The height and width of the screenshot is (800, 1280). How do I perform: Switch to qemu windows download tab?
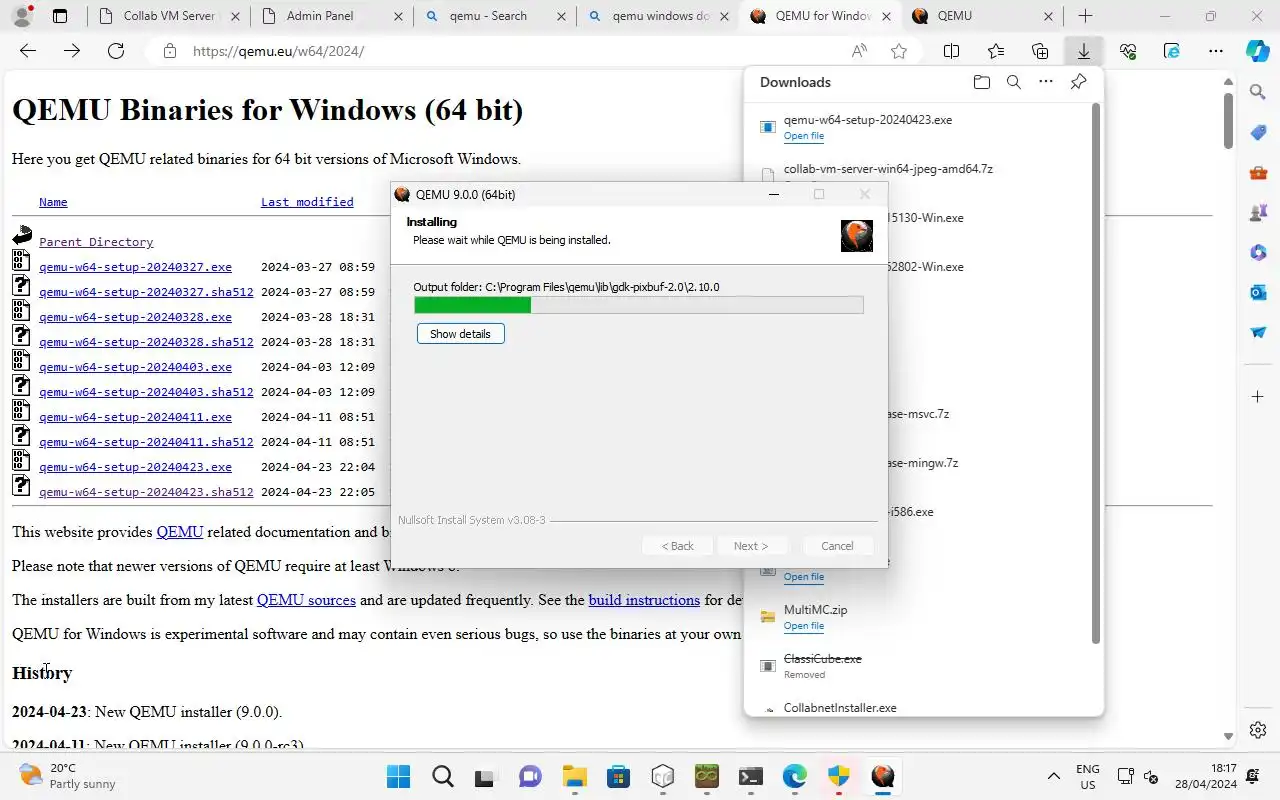click(x=658, y=16)
